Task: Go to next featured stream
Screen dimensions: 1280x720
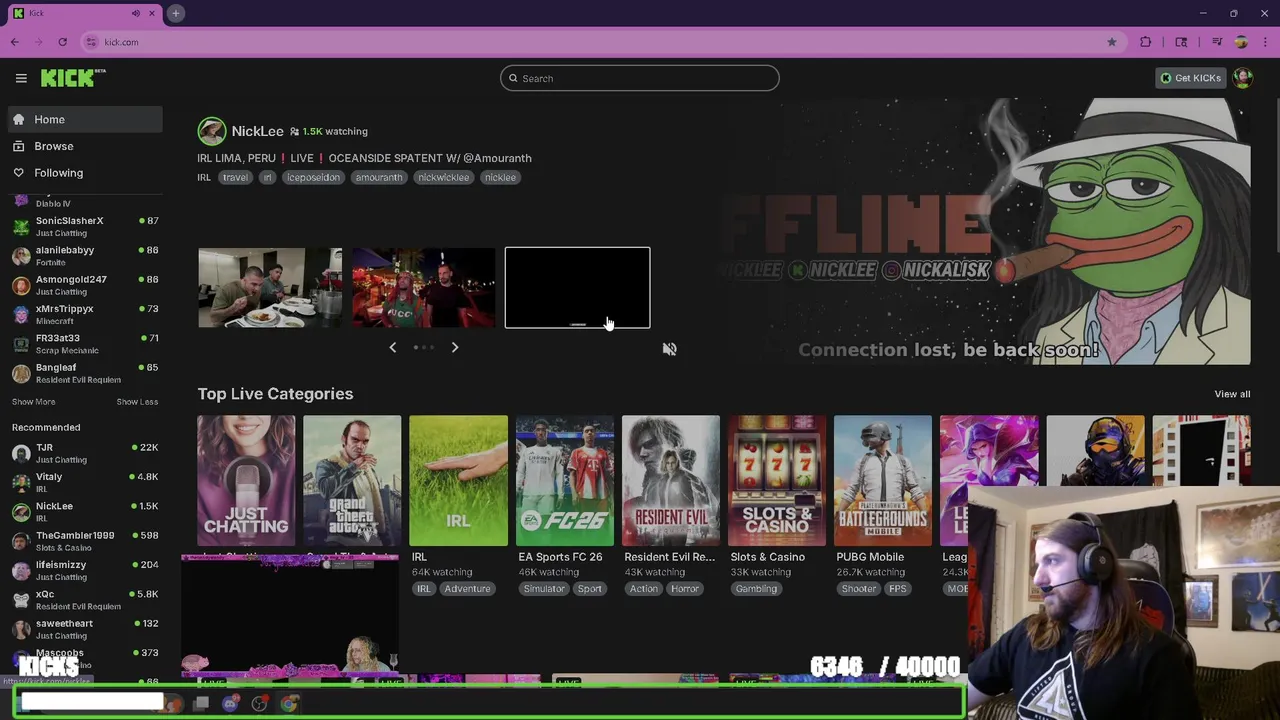Action: 455,347
